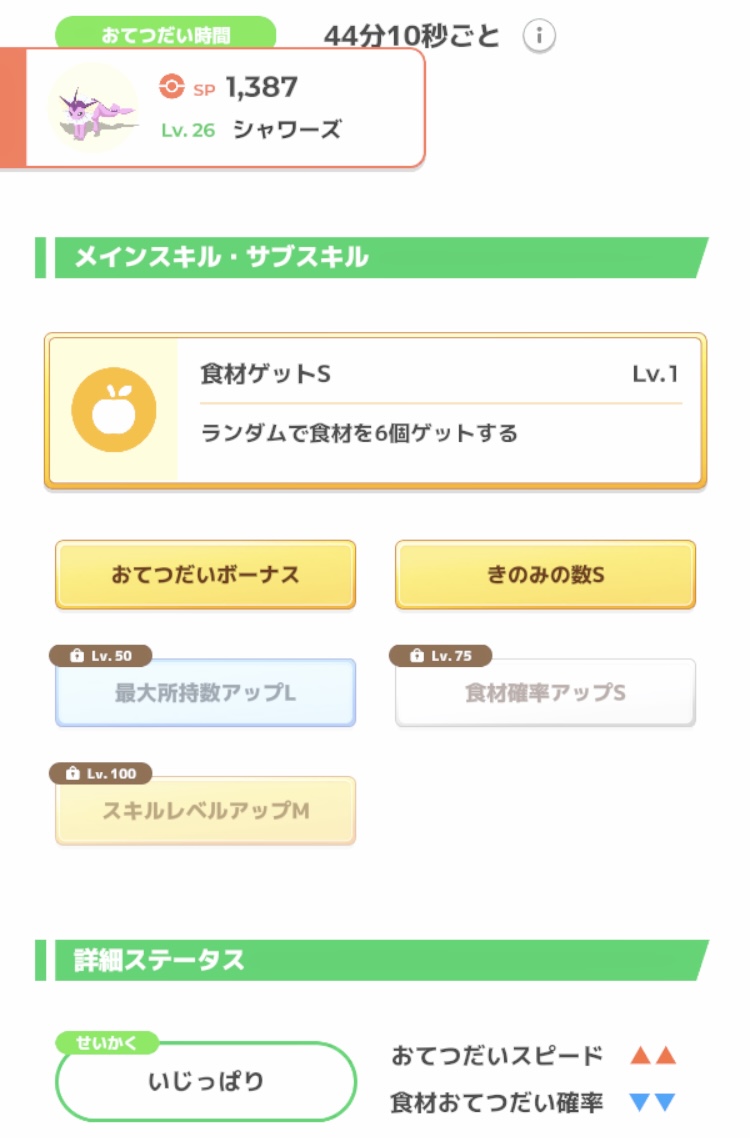
Task: Open the いじっぱり nature box
Action: point(205,1081)
